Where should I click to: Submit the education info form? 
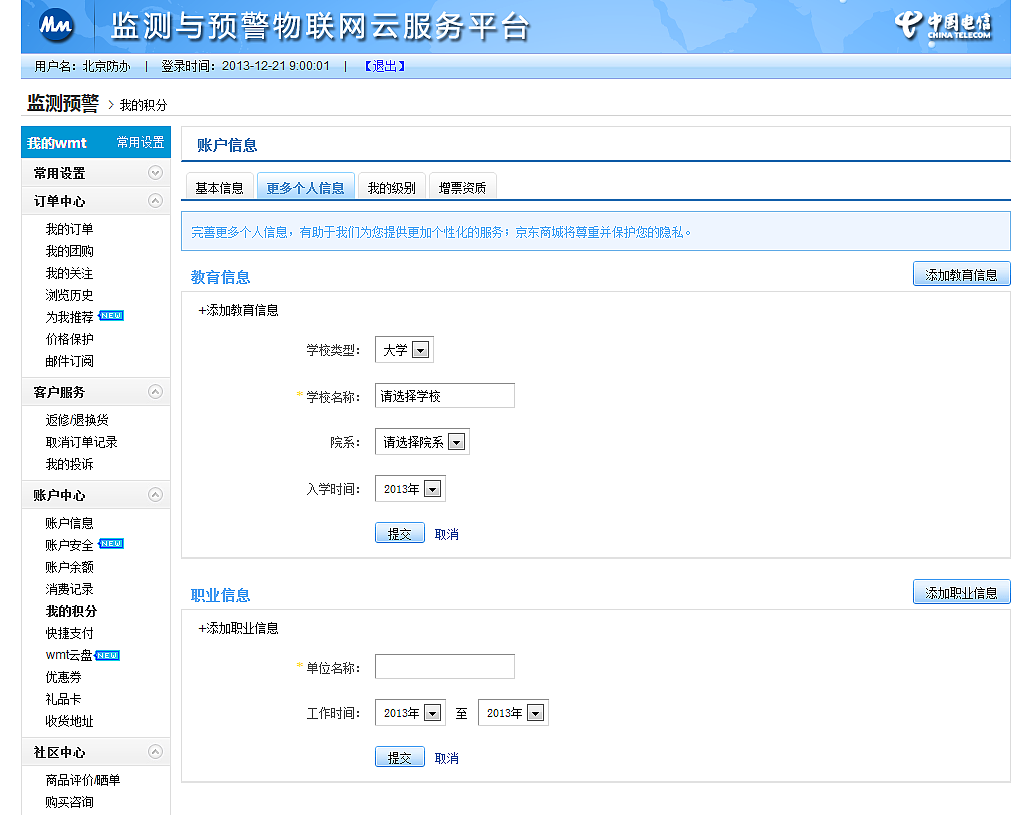[399, 533]
